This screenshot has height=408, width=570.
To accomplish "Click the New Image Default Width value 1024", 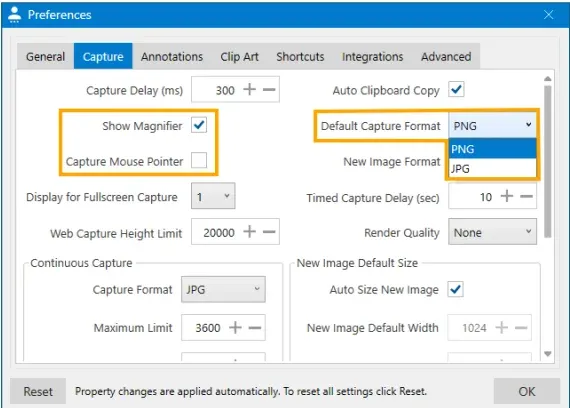I will 474,328.
